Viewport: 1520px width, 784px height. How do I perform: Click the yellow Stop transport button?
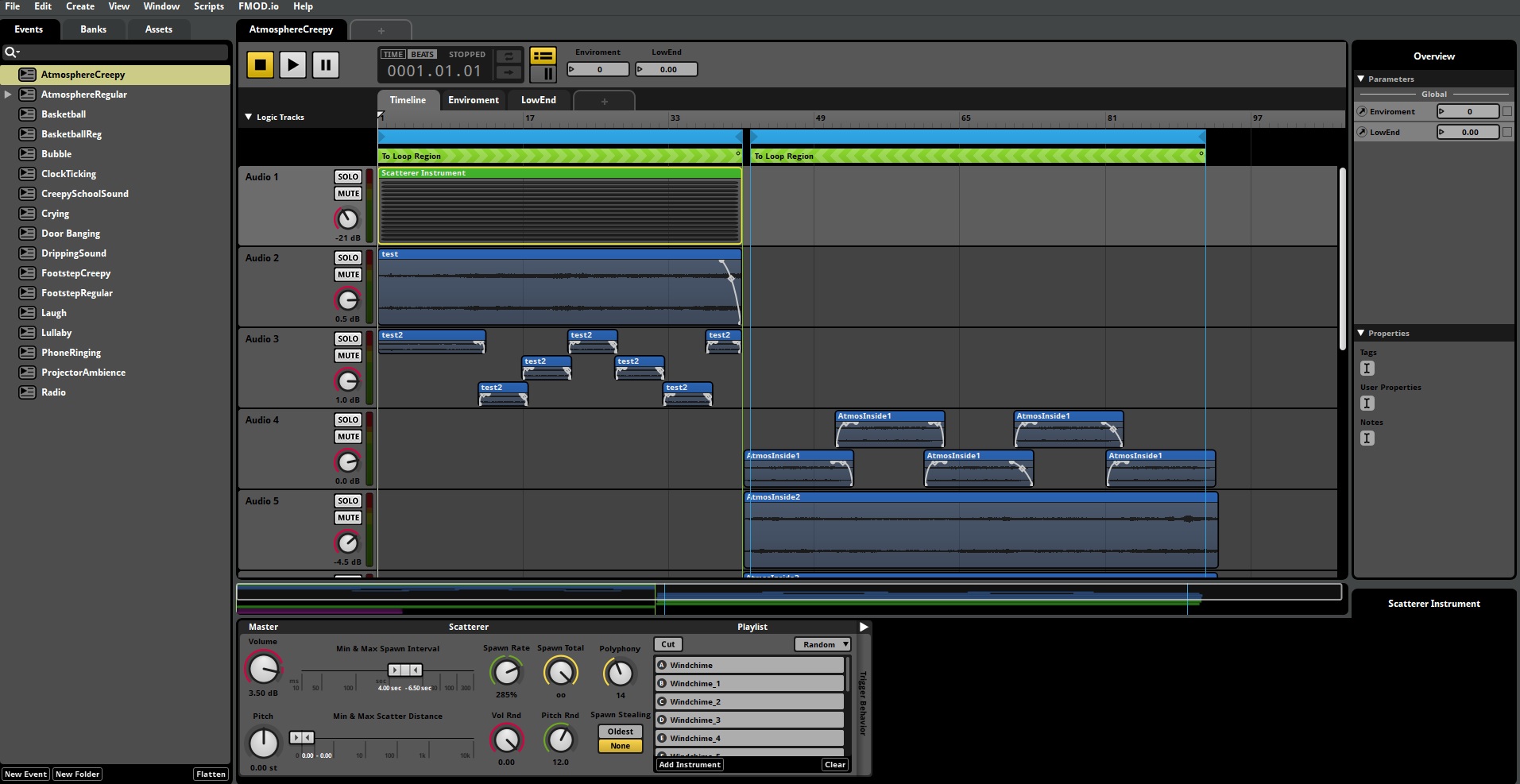(260, 64)
